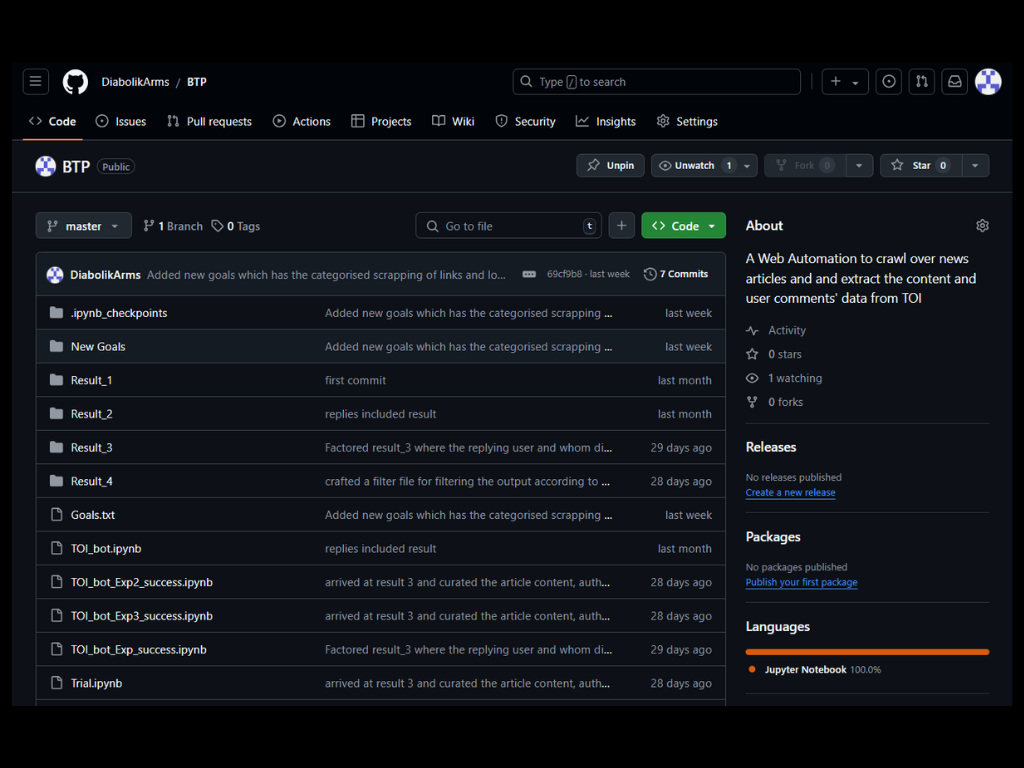The height and width of the screenshot is (768, 1024).
Task: Open TOI_bot.ipynb file
Action: [x=106, y=549]
